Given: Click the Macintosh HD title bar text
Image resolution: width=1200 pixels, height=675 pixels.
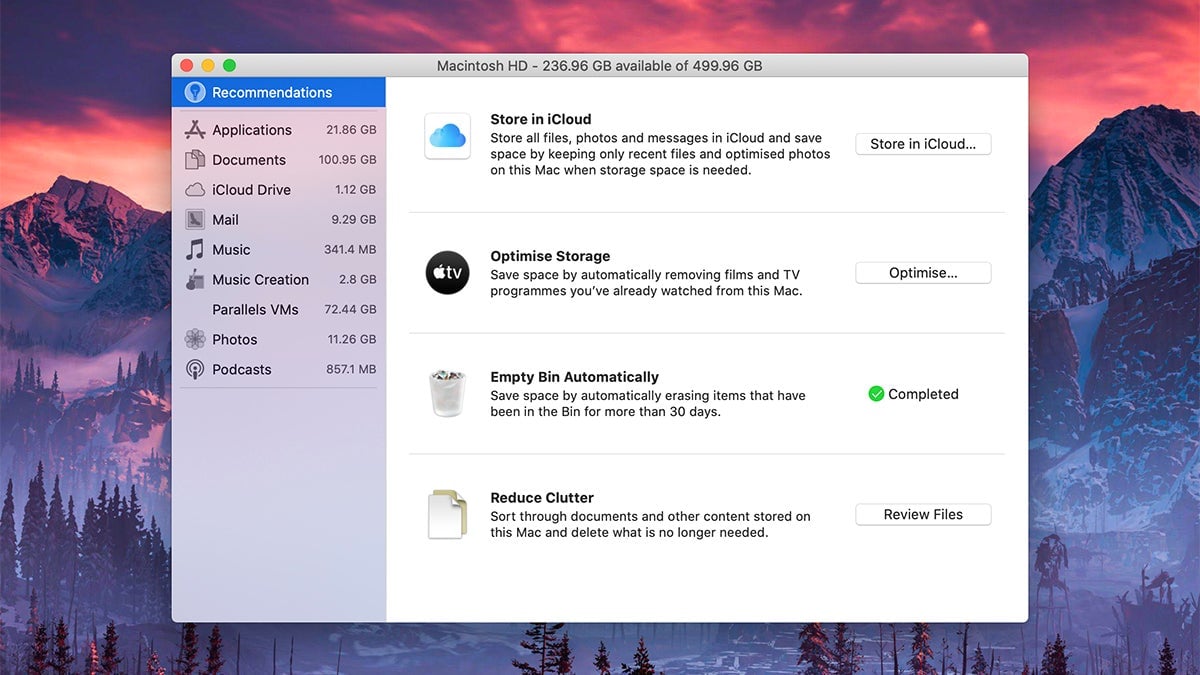Looking at the screenshot, I should click(x=600, y=65).
